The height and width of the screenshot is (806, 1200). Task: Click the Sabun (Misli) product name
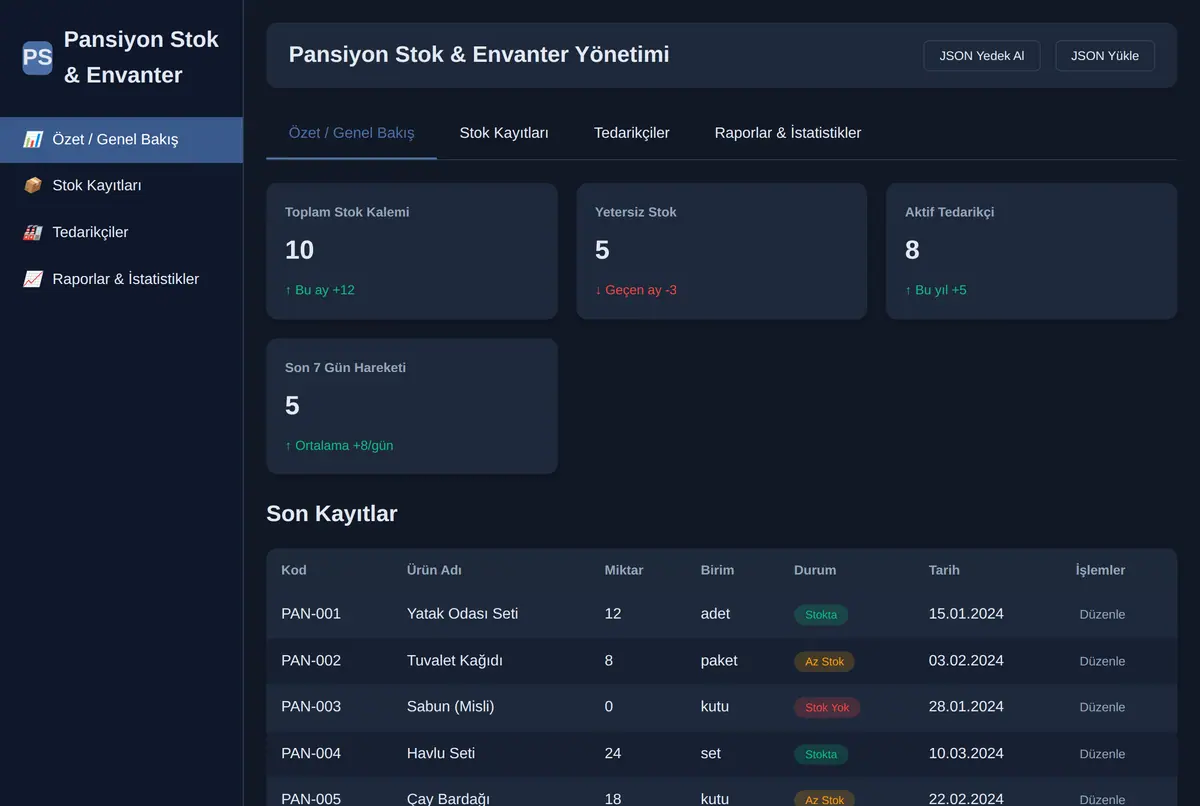pos(451,707)
